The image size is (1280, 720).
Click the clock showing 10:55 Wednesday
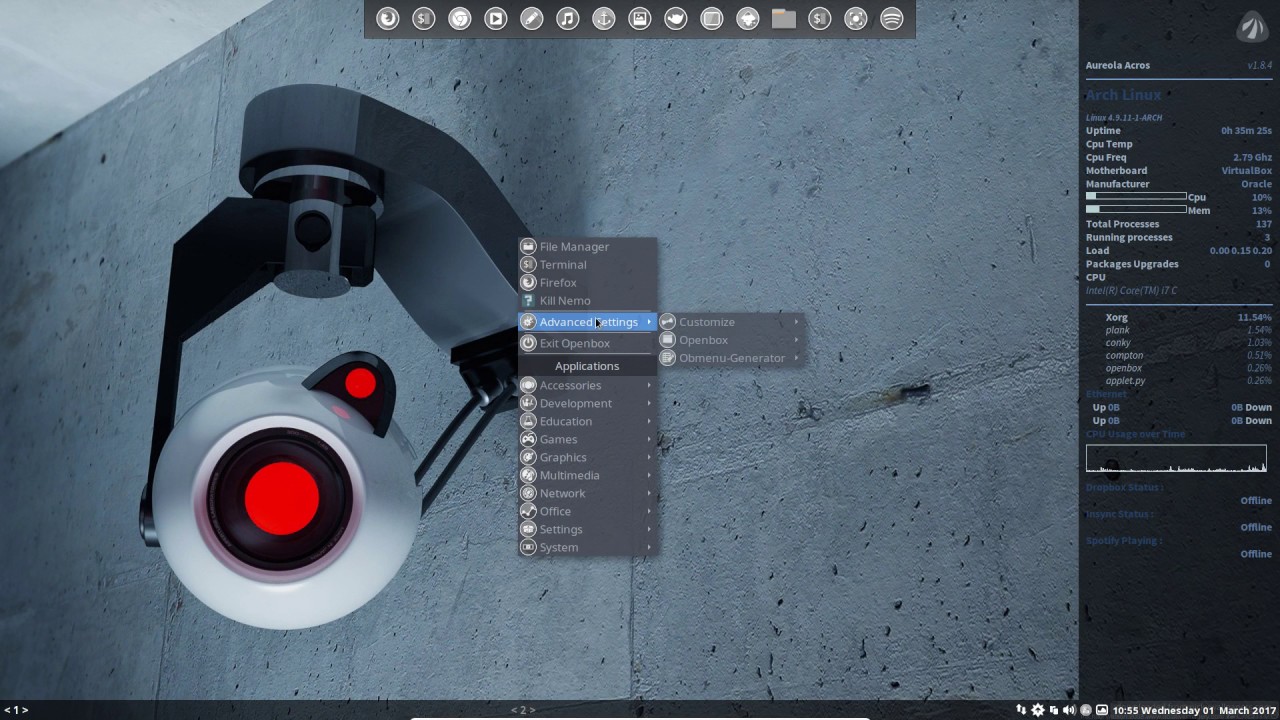tap(1194, 710)
